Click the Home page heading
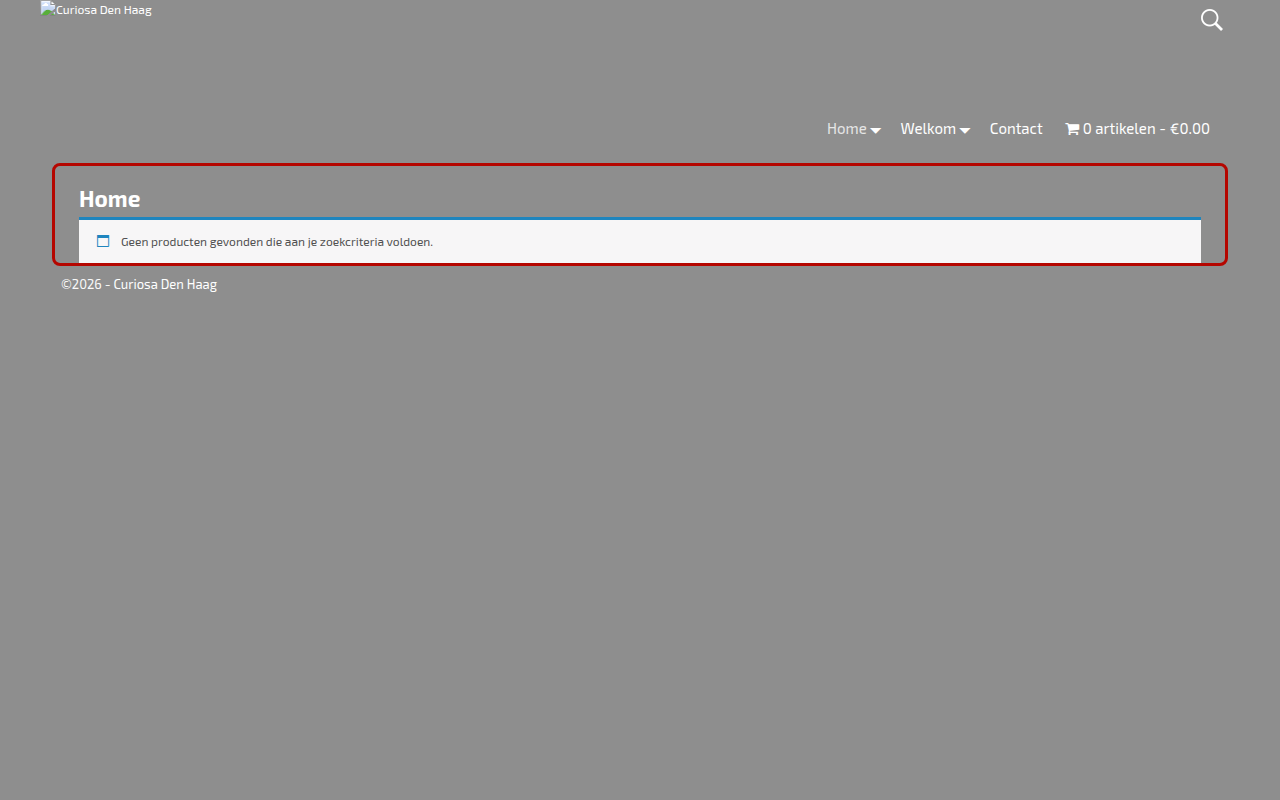This screenshot has width=1280, height=800. tap(110, 199)
